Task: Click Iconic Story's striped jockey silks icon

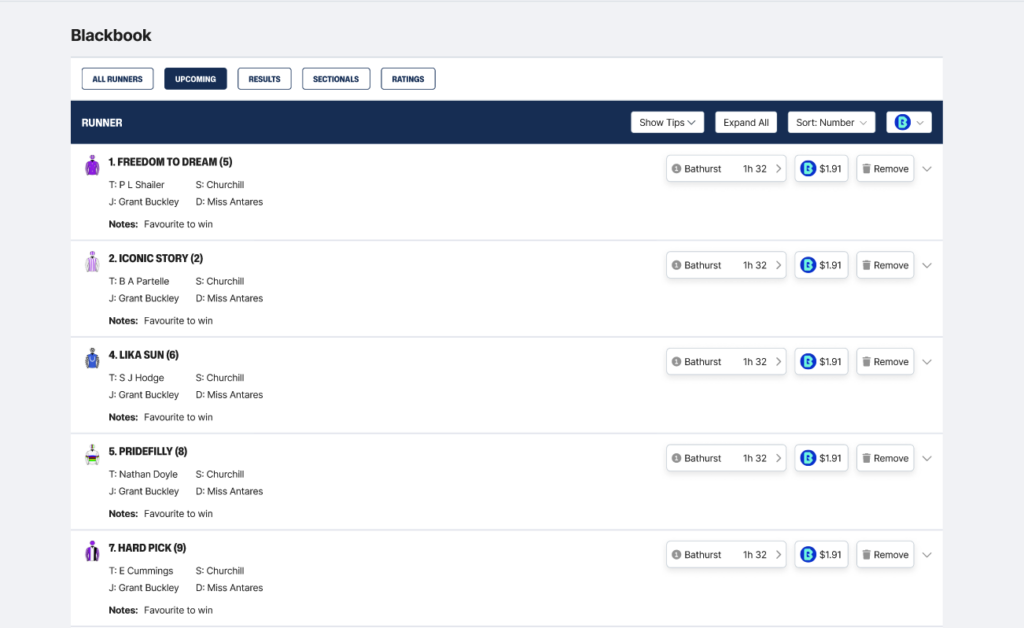Action: [x=92, y=262]
